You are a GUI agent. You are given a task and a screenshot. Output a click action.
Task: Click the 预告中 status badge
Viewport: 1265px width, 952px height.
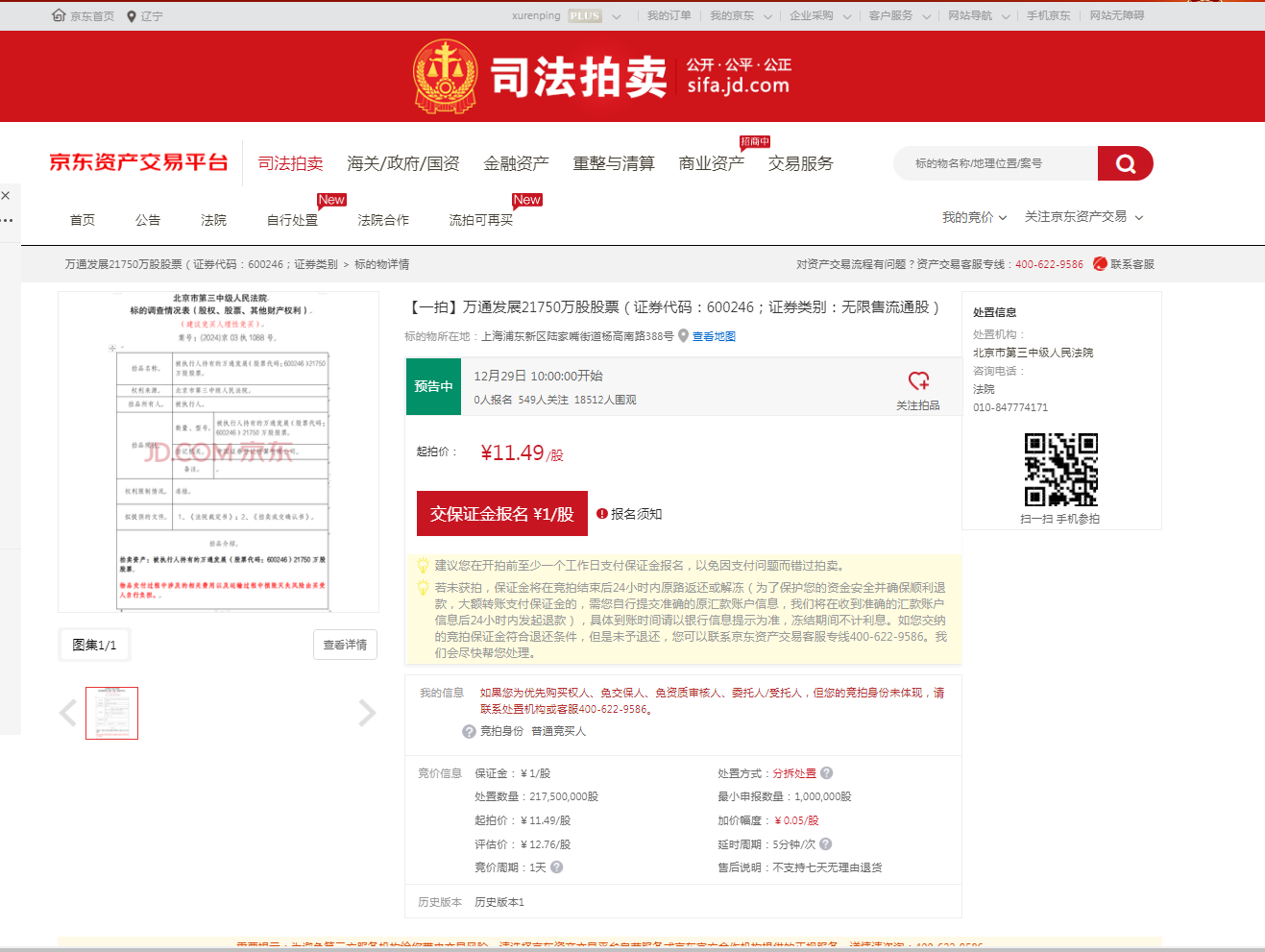433,386
